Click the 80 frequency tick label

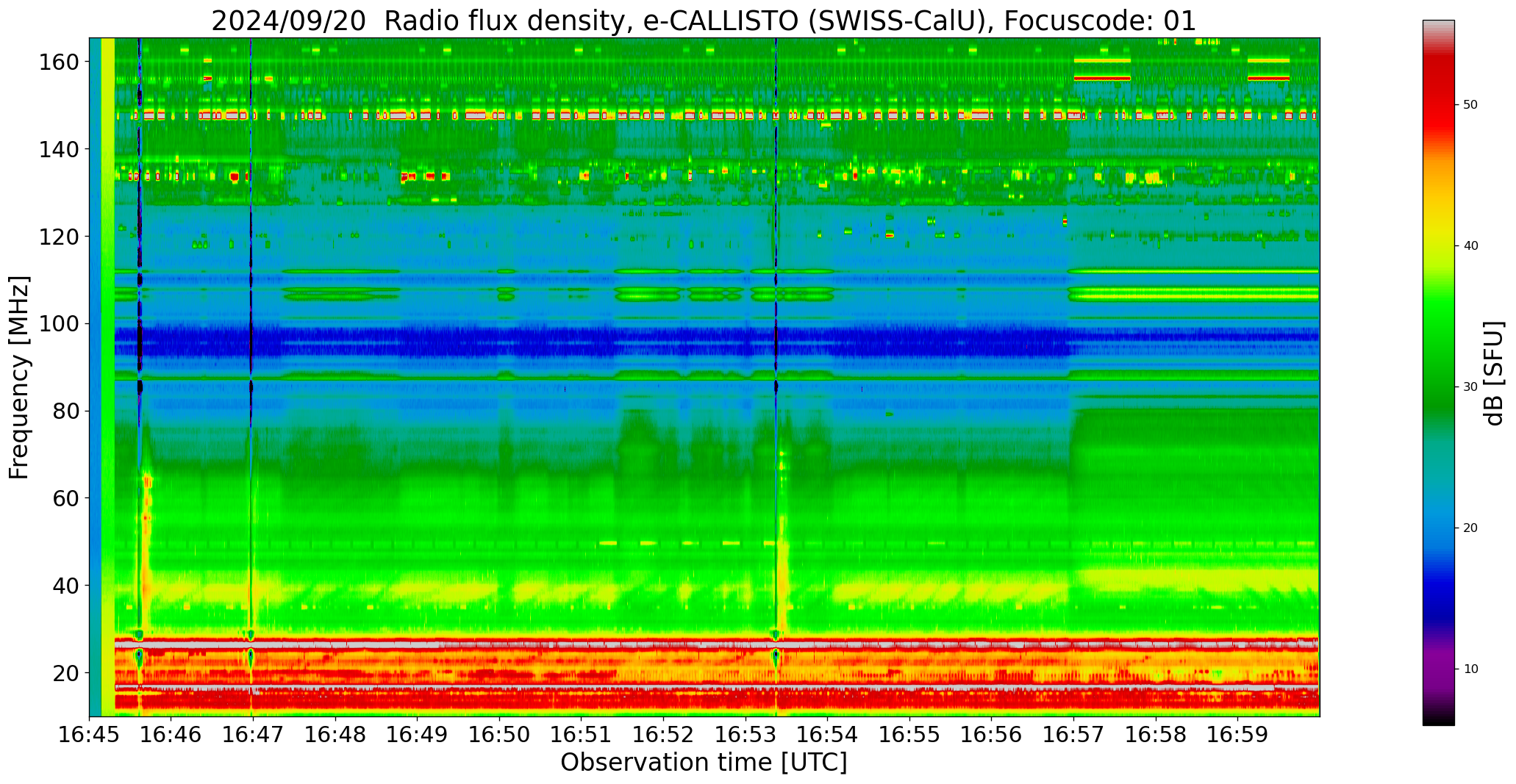pos(65,411)
